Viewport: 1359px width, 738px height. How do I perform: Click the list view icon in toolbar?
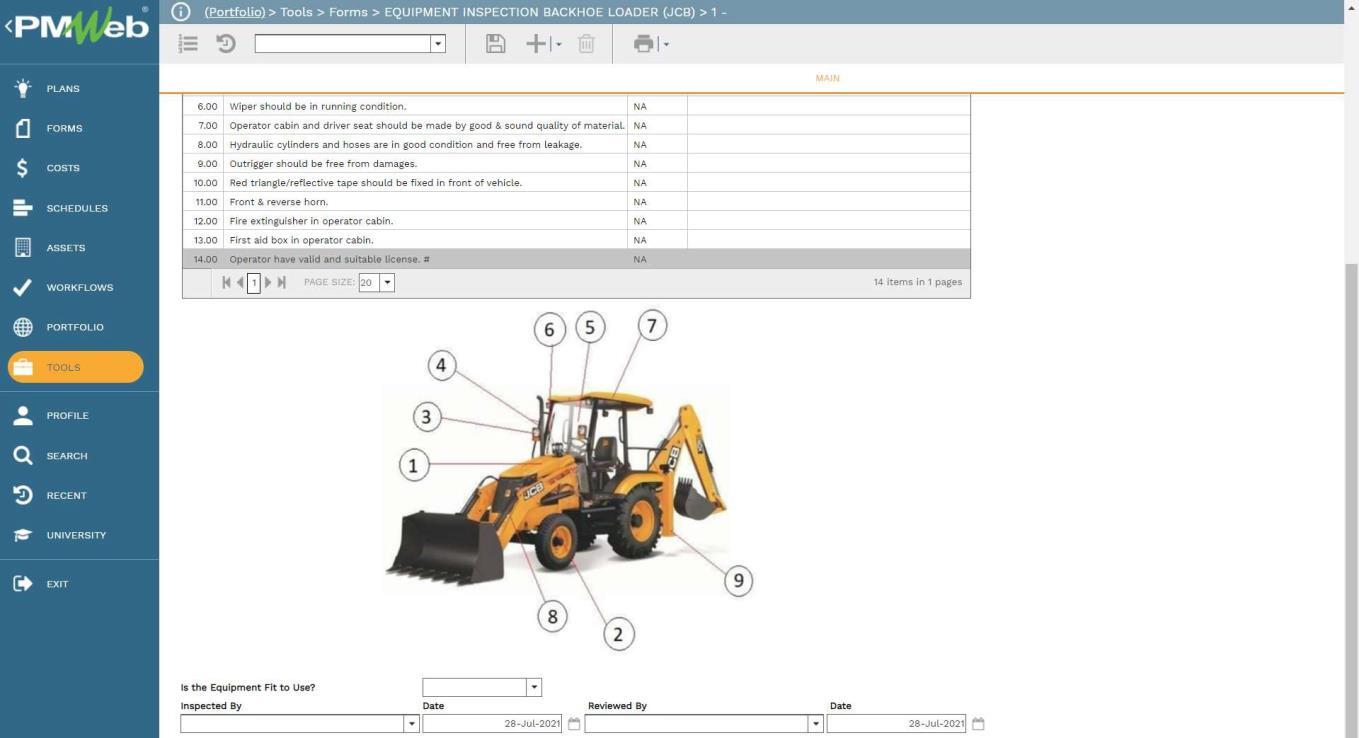(188, 44)
